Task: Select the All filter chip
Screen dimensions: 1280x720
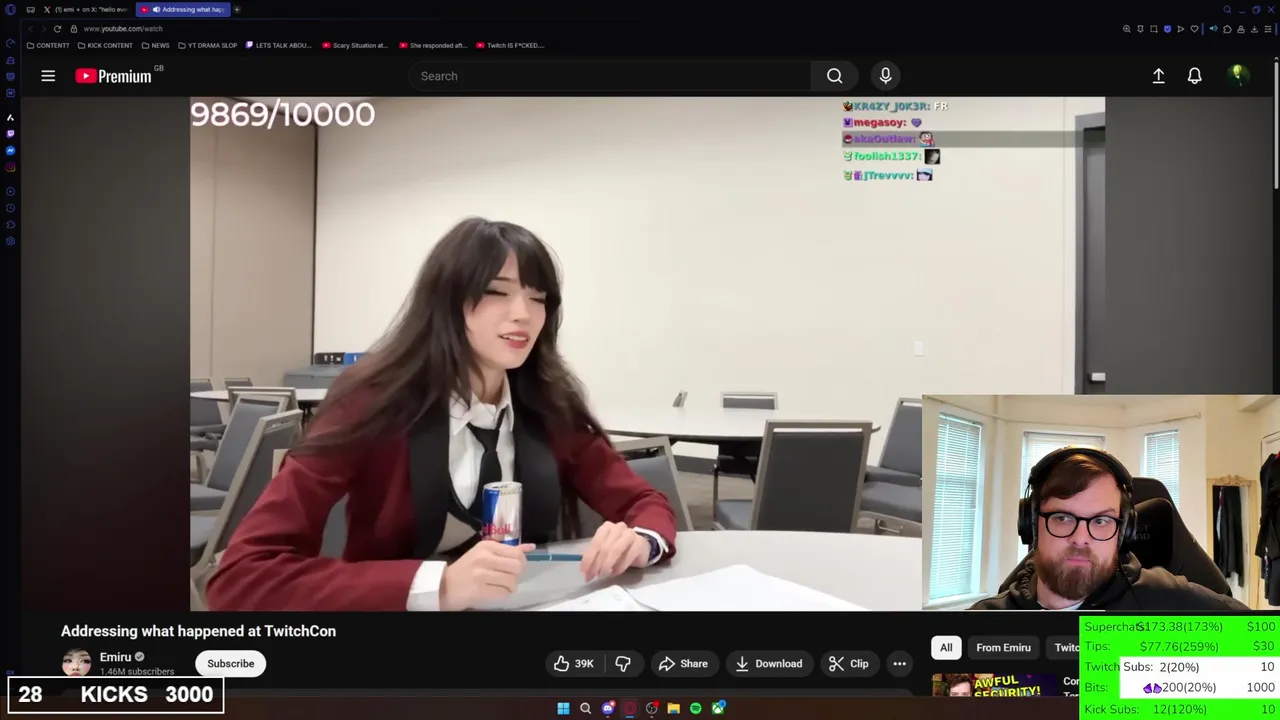Action: (x=946, y=648)
